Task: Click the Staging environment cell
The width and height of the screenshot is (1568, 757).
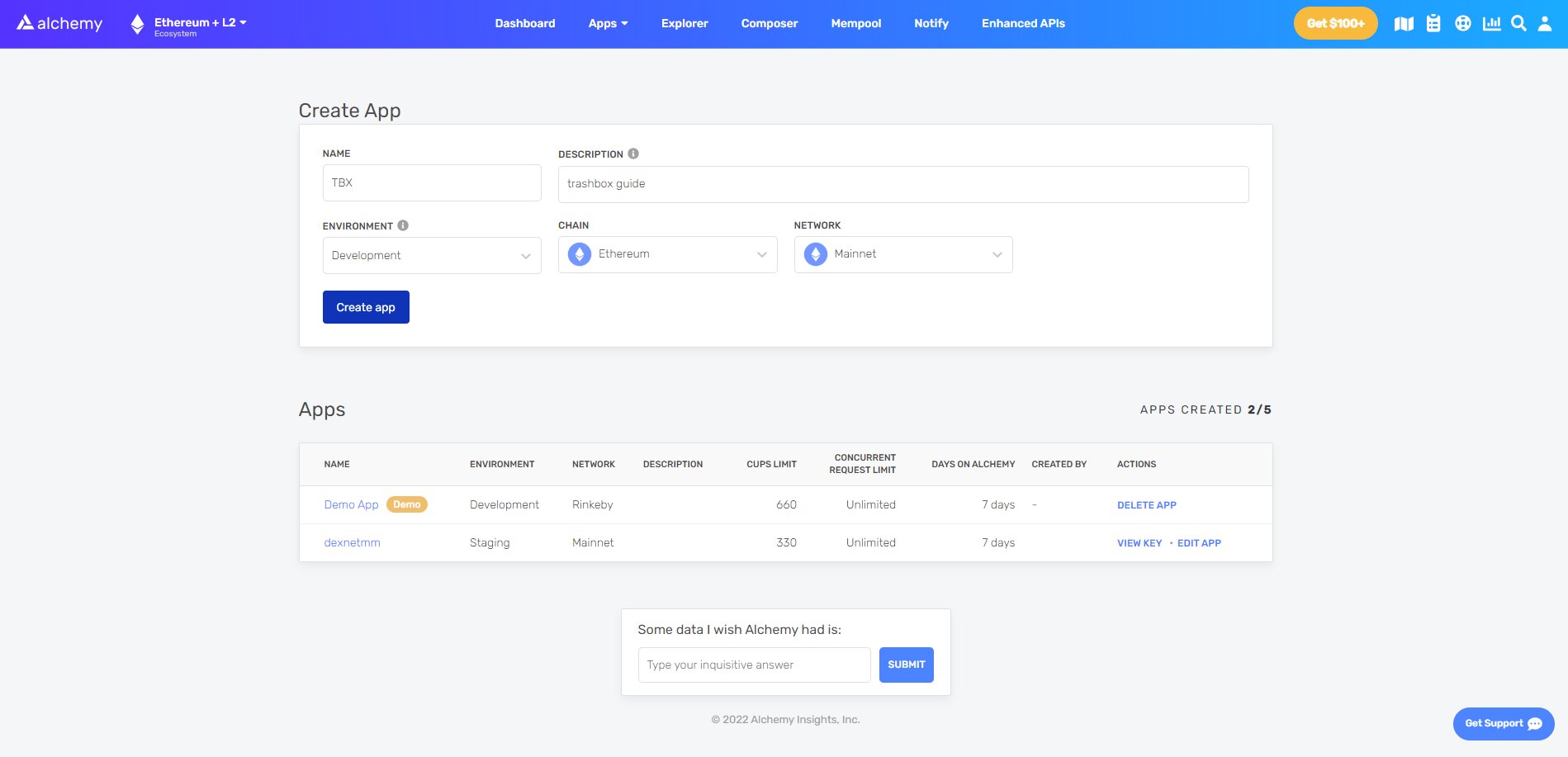Action: click(490, 542)
